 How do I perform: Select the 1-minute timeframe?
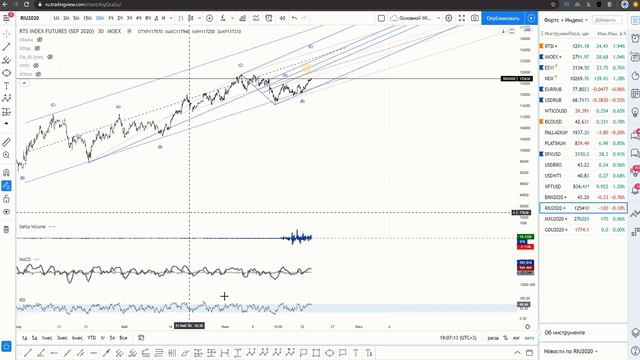click(x=56, y=18)
